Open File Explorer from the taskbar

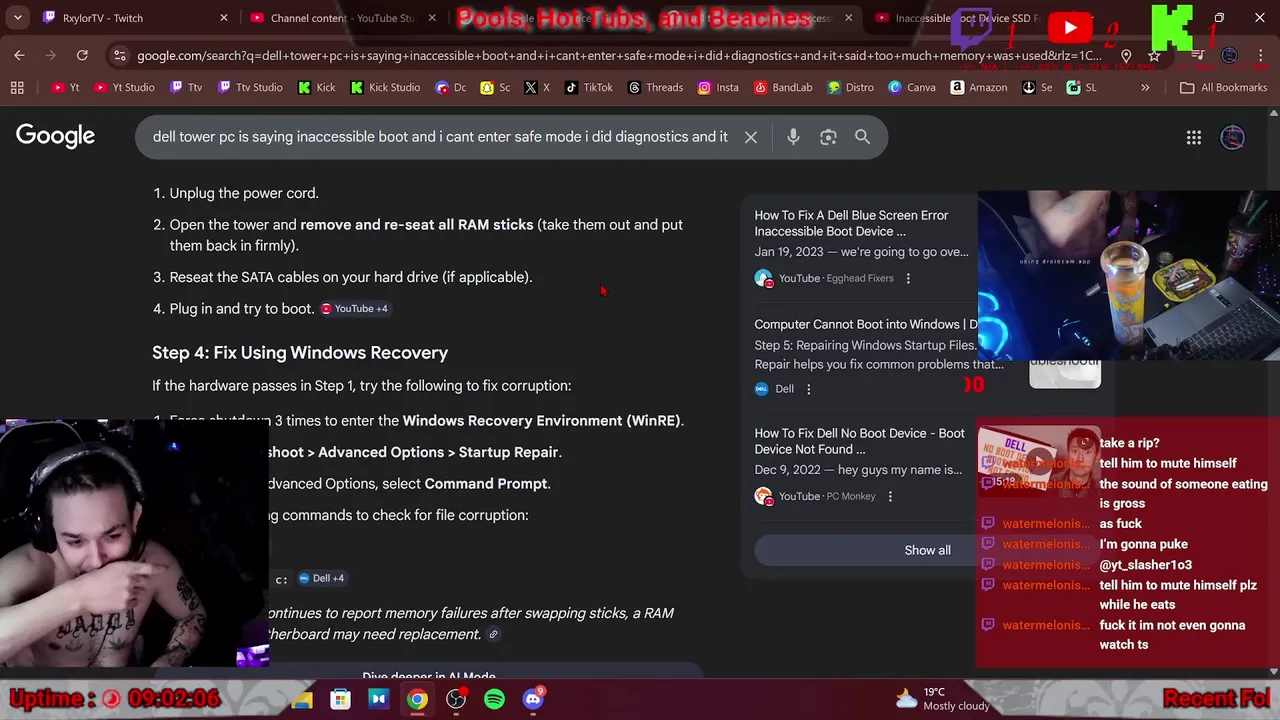(x=302, y=700)
